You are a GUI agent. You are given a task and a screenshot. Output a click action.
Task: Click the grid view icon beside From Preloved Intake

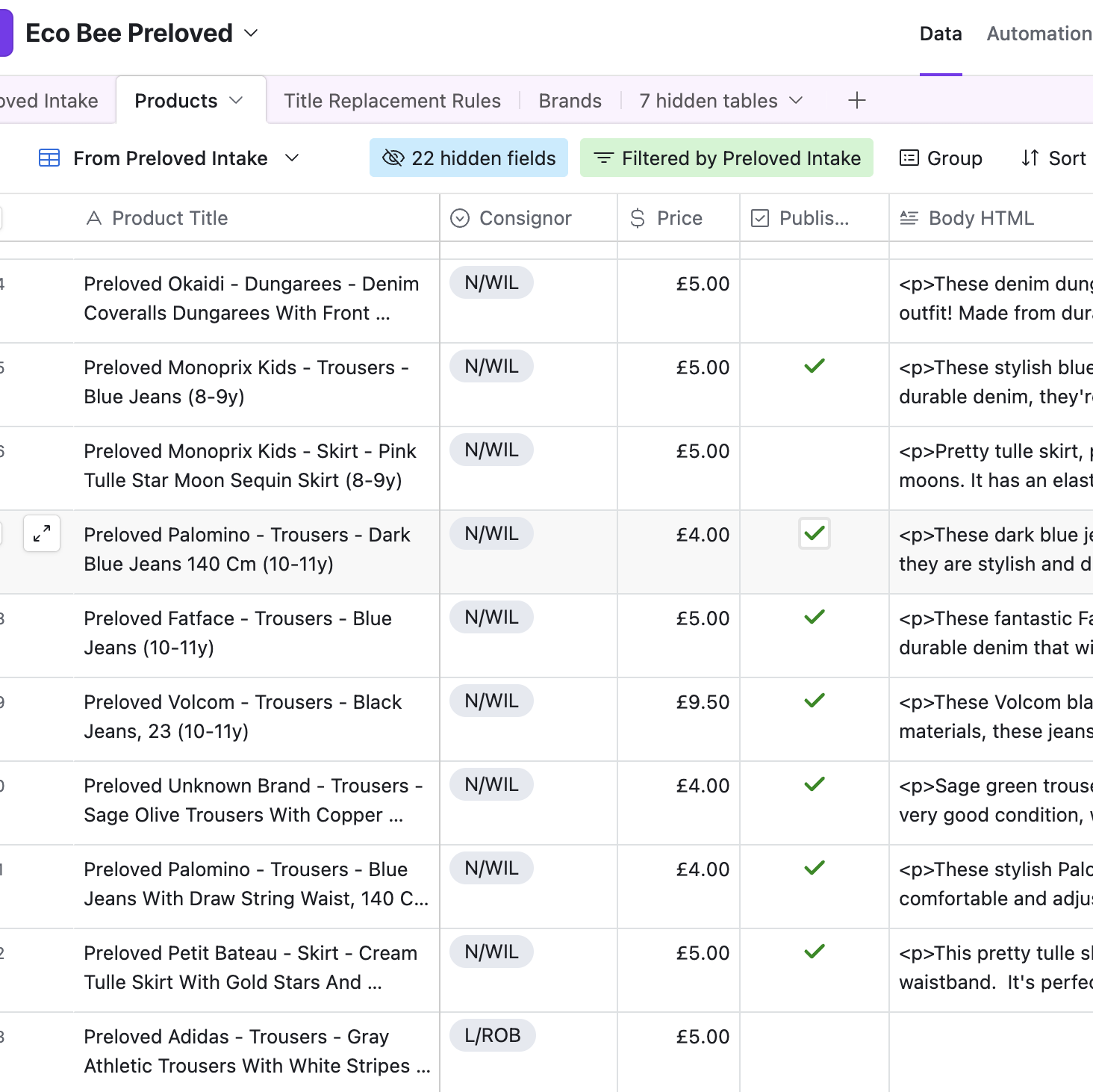point(49,158)
